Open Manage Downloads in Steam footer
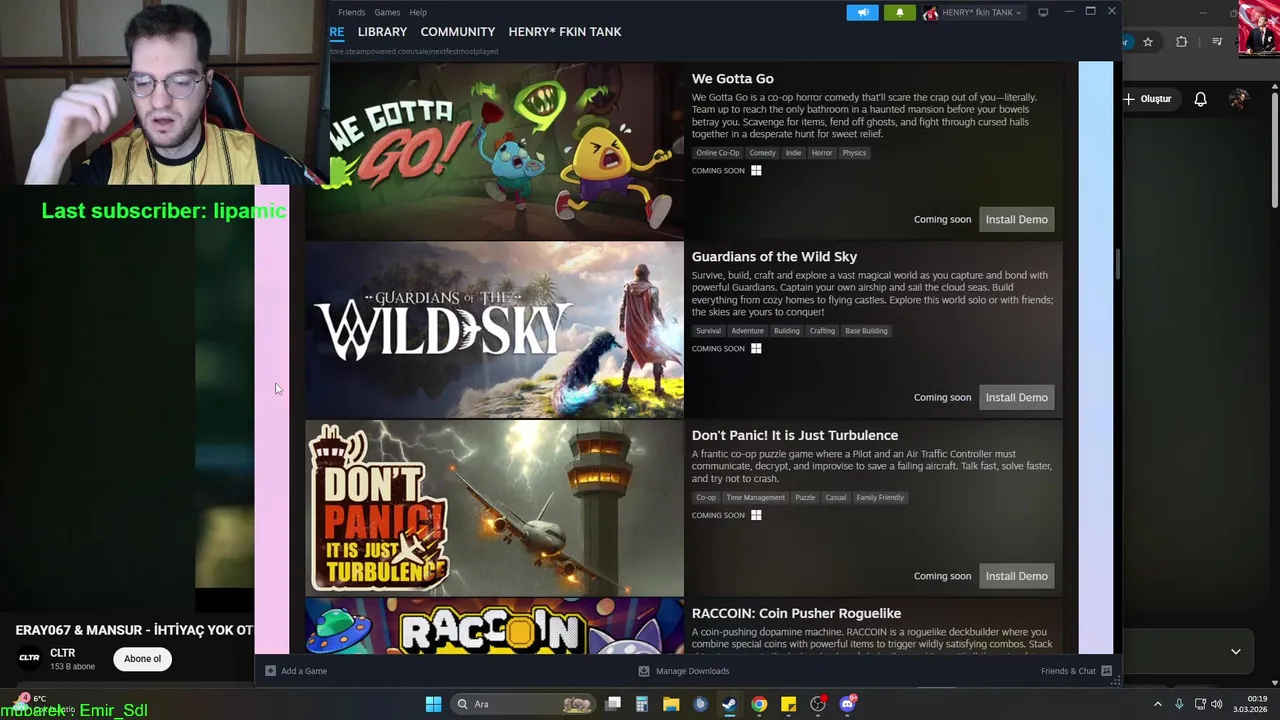The width and height of the screenshot is (1280, 720). 684,671
